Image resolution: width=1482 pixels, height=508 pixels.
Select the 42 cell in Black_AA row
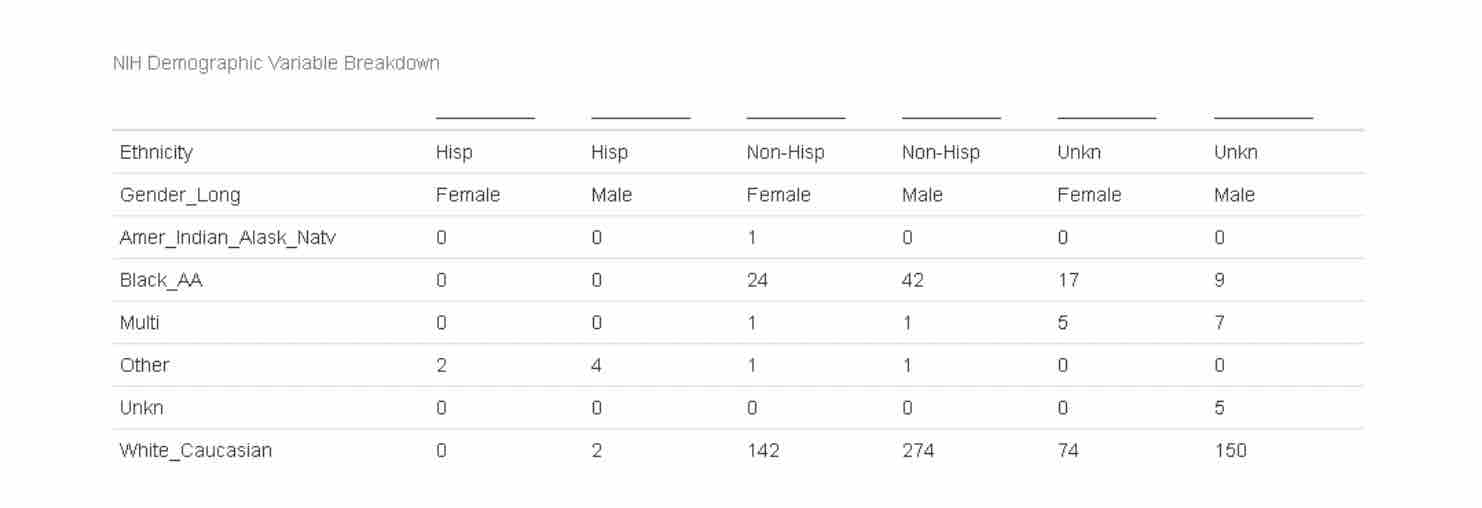pos(913,281)
